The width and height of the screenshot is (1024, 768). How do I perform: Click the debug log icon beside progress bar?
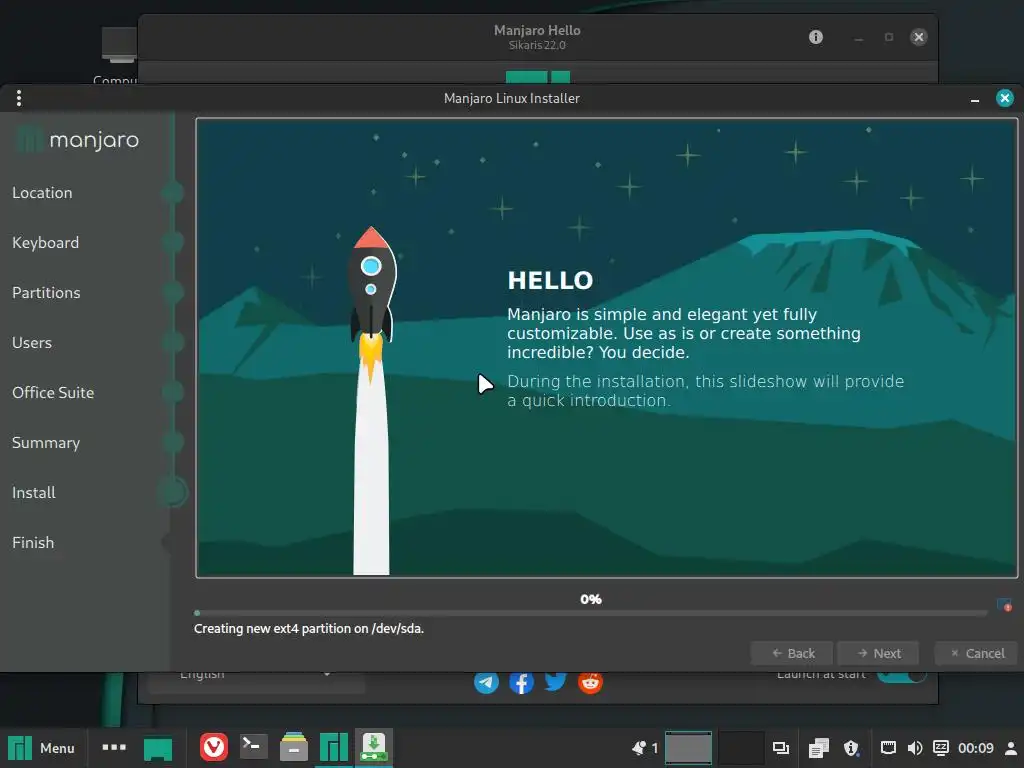[x=1004, y=605]
